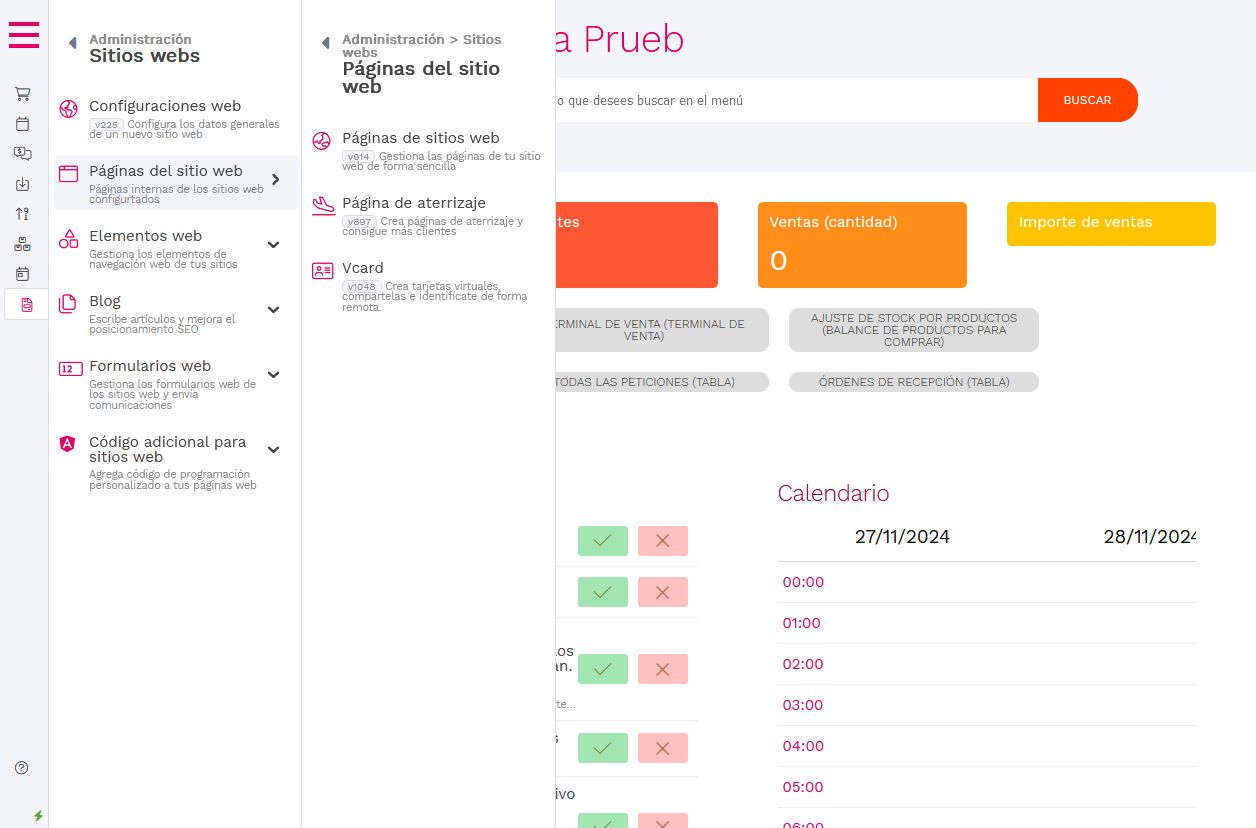The image size is (1256, 828).
Task: Click the shopping cart sidebar icon
Action: 22,94
